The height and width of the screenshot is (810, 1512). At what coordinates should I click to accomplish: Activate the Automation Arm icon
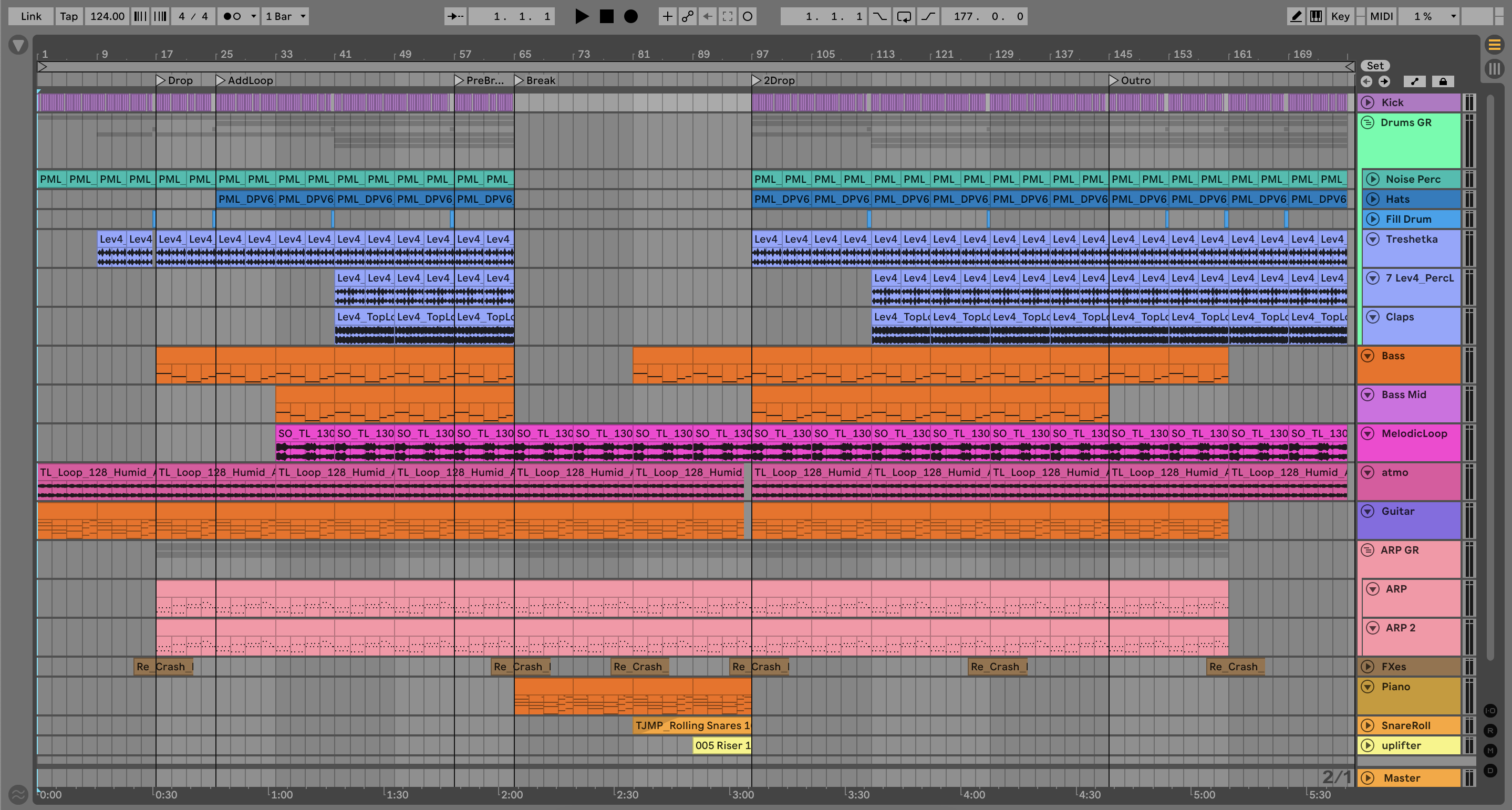pos(687,16)
